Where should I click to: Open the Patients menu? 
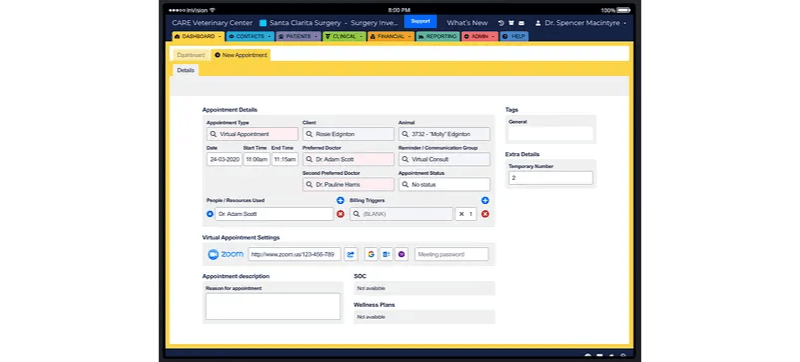coord(298,37)
